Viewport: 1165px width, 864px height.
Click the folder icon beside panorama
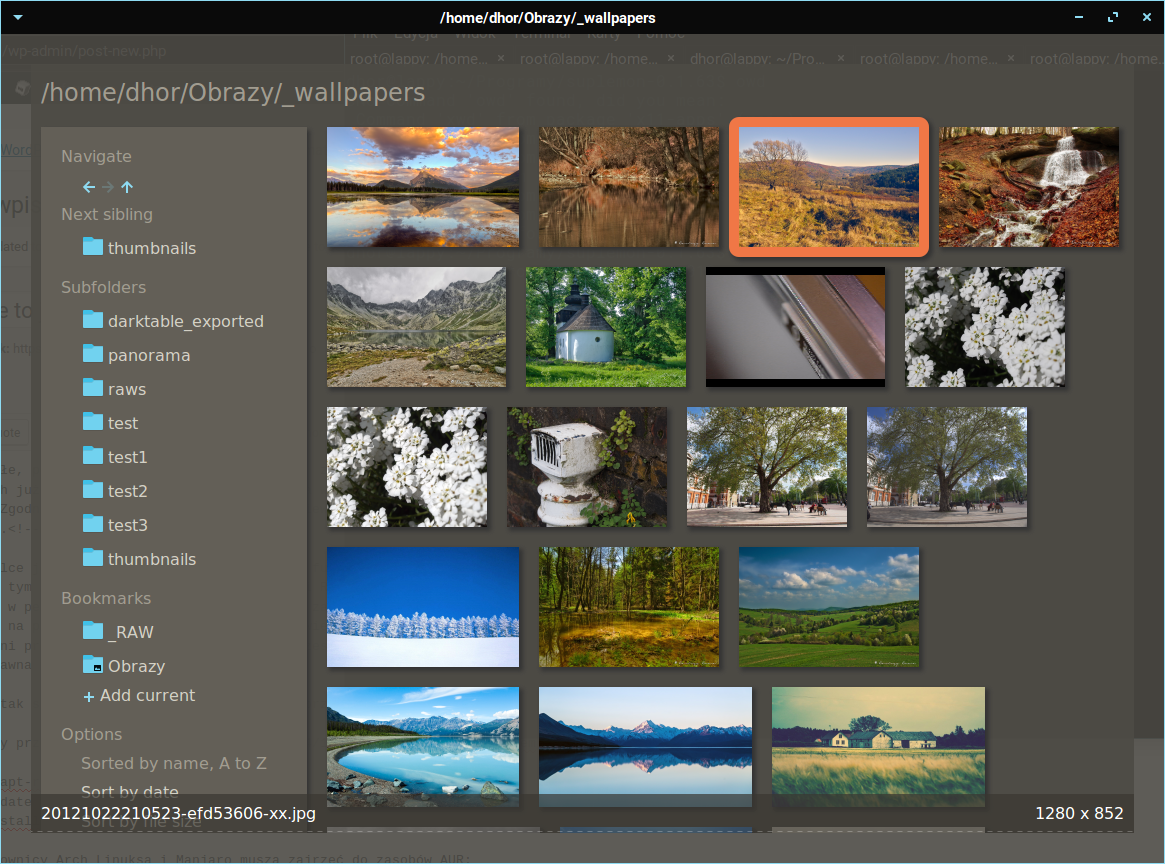(93, 354)
